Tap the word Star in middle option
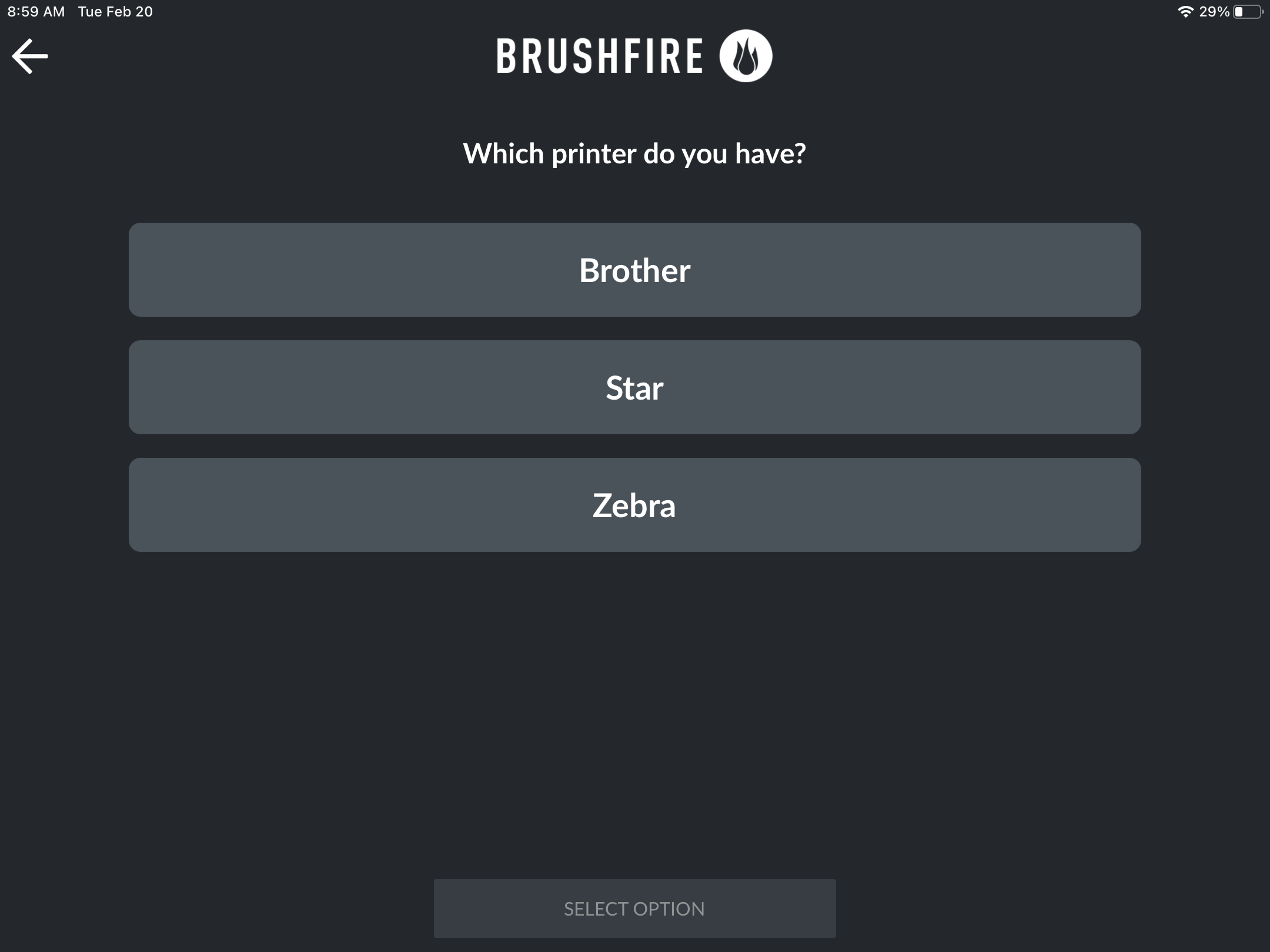The width and height of the screenshot is (1270, 952). tap(635, 388)
